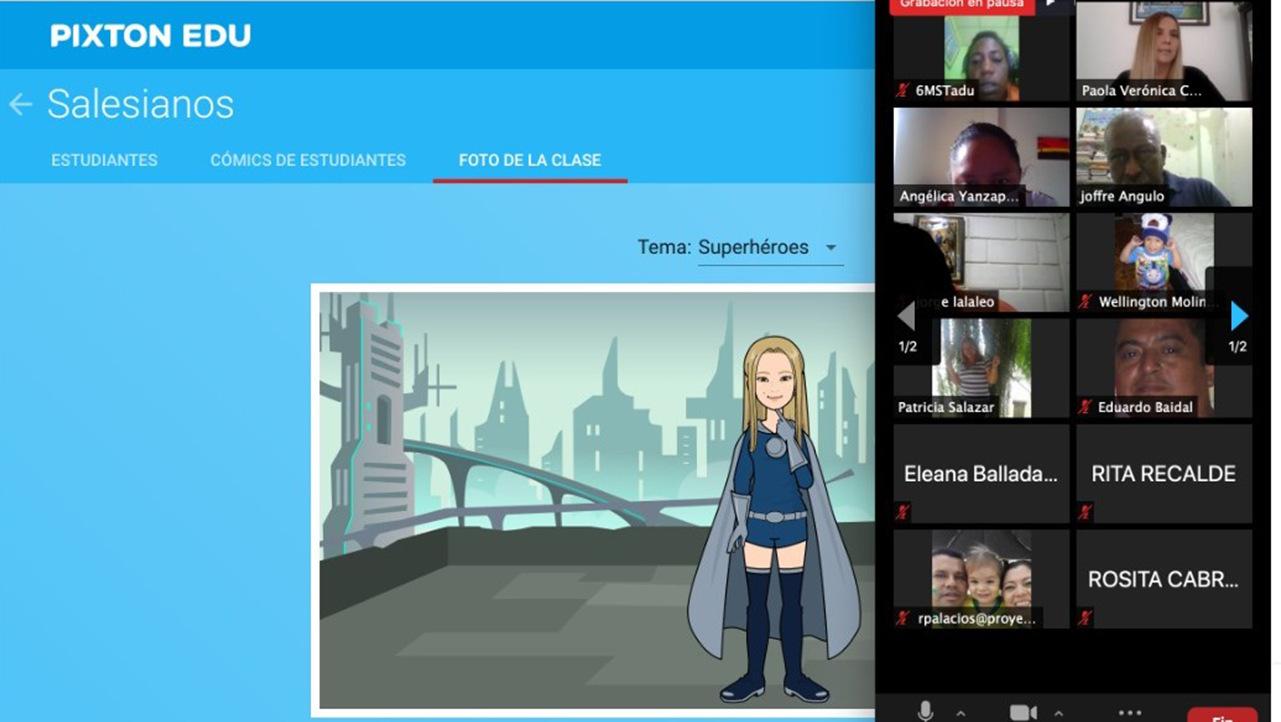Open the Zoom more options ellipsis
1281x722 pixels.
click(1130, 712)
